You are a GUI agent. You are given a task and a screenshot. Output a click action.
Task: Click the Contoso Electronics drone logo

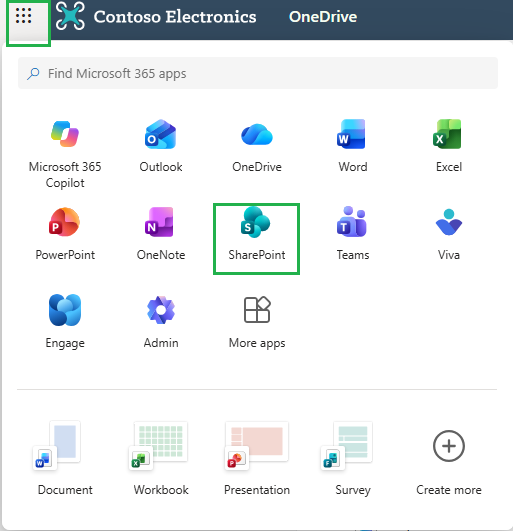pos(70,16)
